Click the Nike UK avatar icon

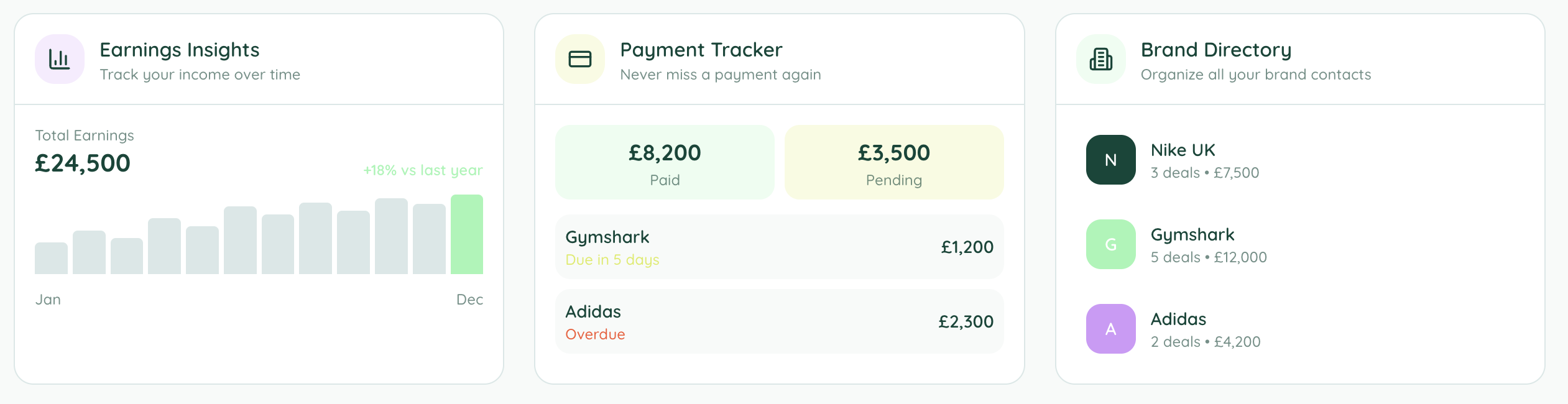point(1111,160)
